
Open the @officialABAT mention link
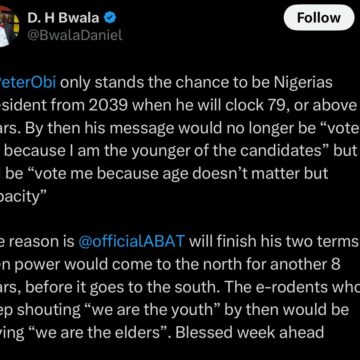[x=131, y=242]
